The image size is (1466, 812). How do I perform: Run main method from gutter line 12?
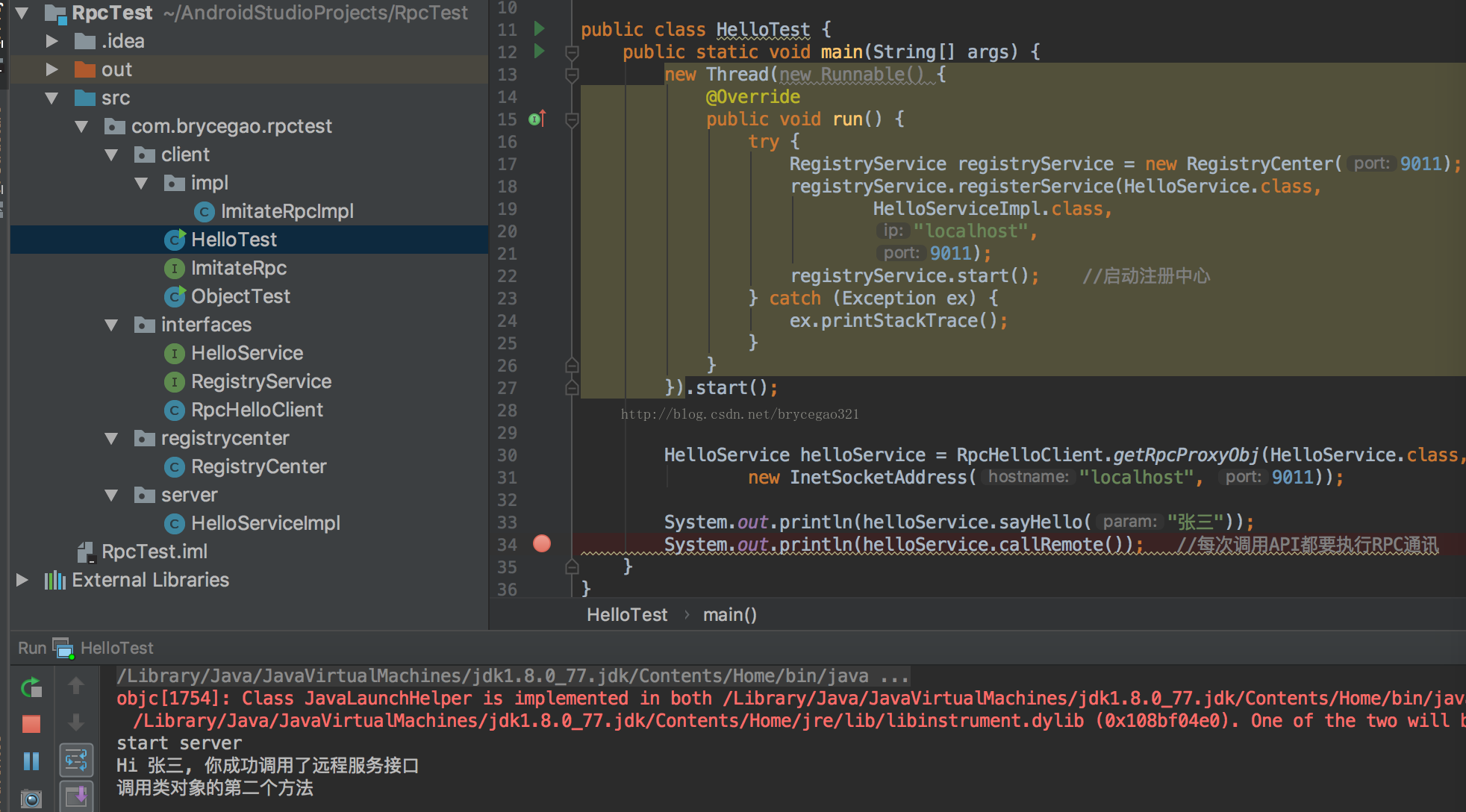coord(539,51)
